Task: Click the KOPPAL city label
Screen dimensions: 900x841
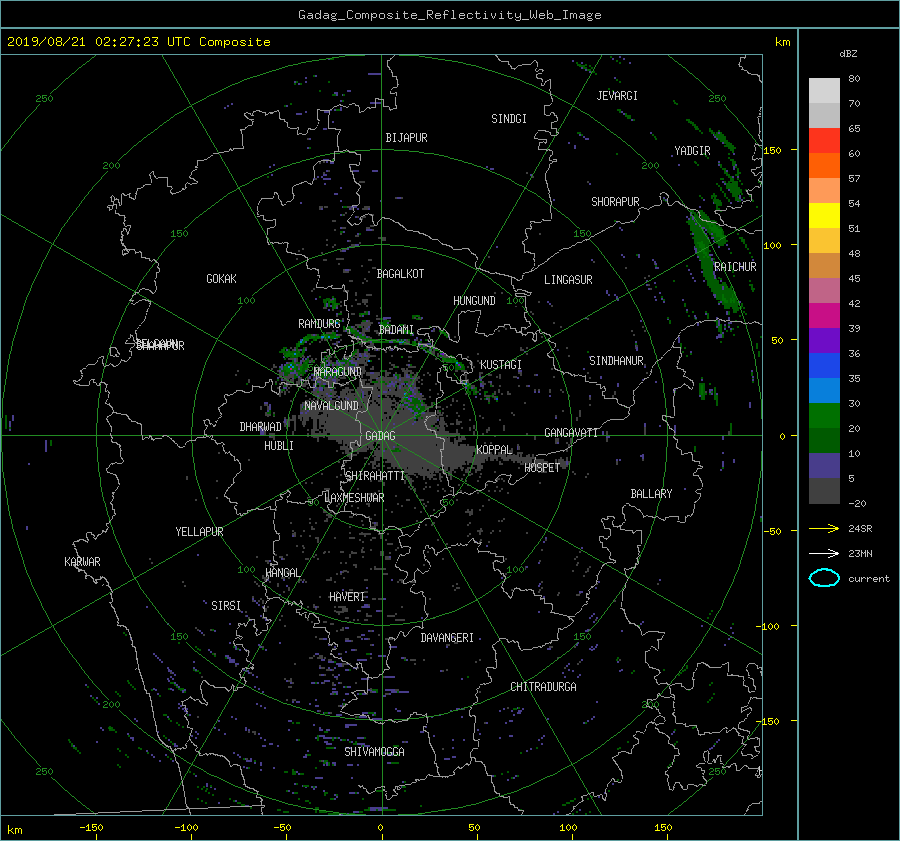Action: (x=494, y=450)
